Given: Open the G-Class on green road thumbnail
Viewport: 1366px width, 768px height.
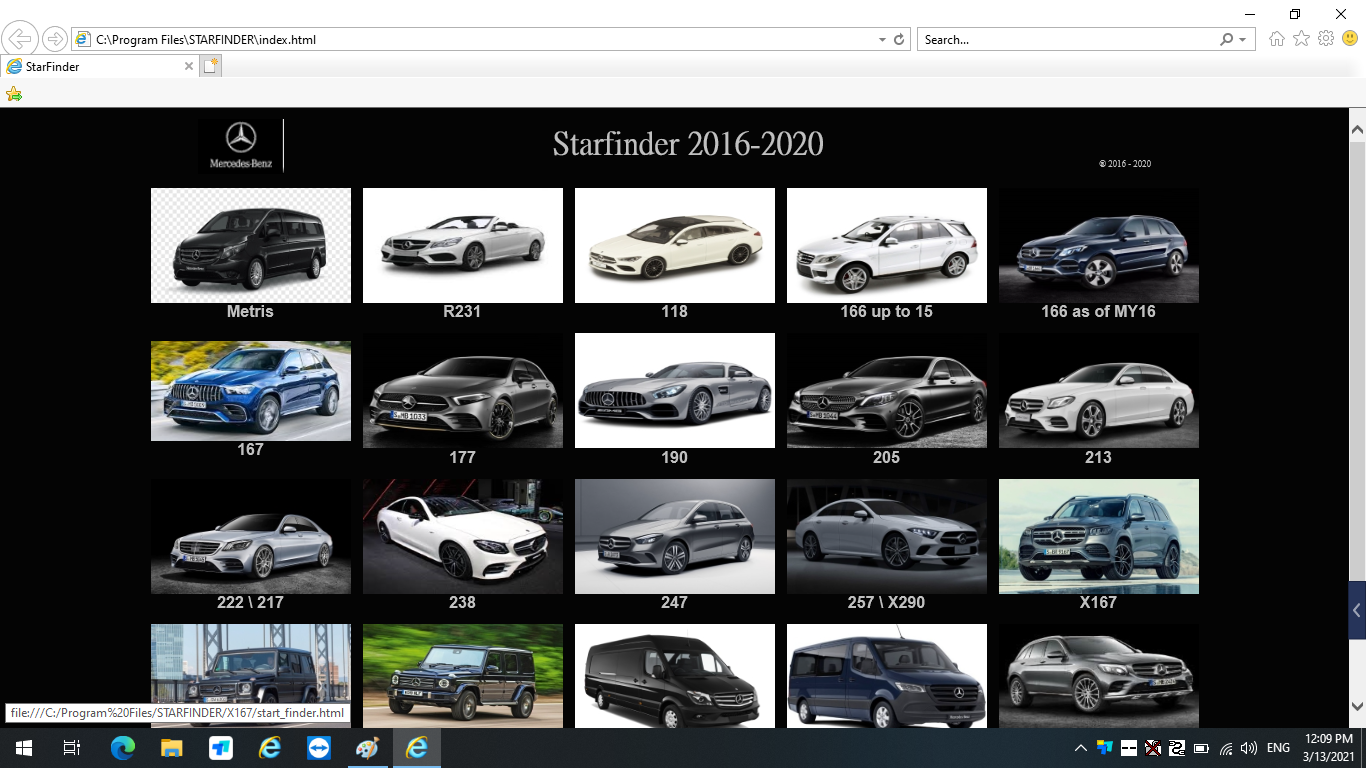Looking at the screenshot, I should [463, 676].
